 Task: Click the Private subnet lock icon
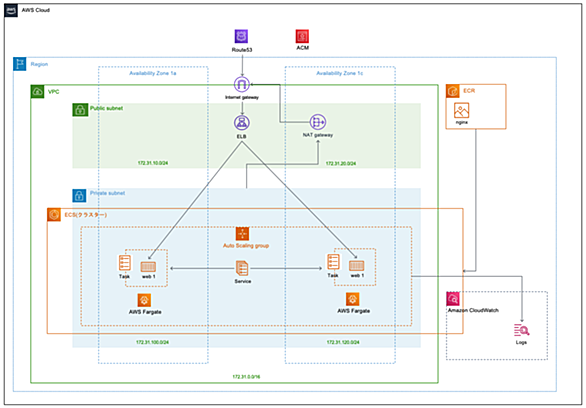click(80, 195)
